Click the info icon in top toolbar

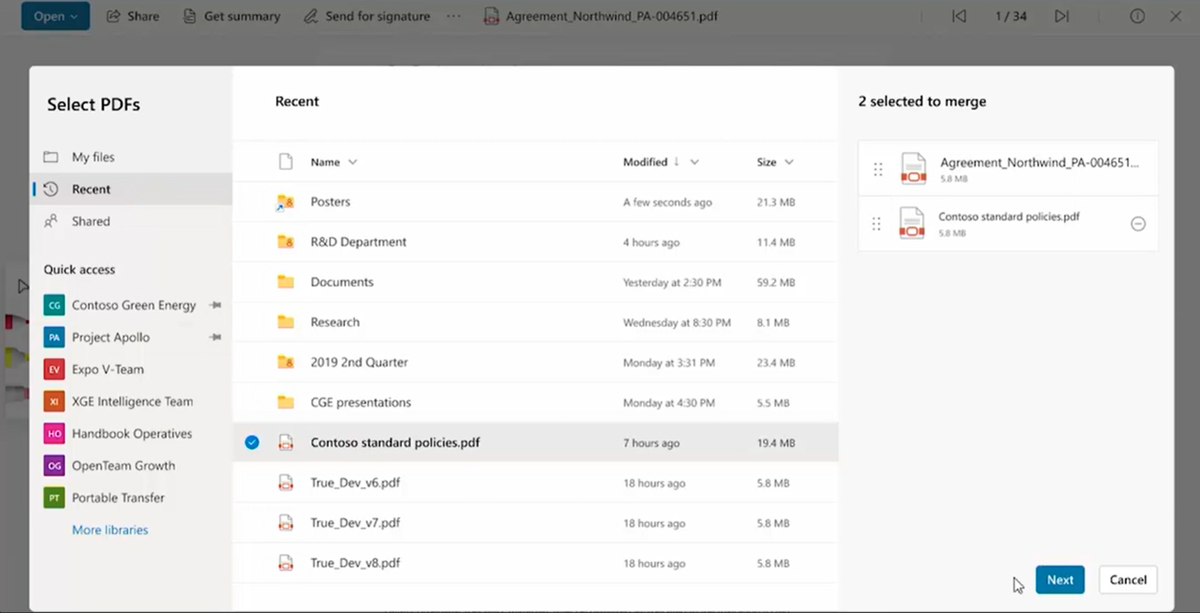point(1137,17)
